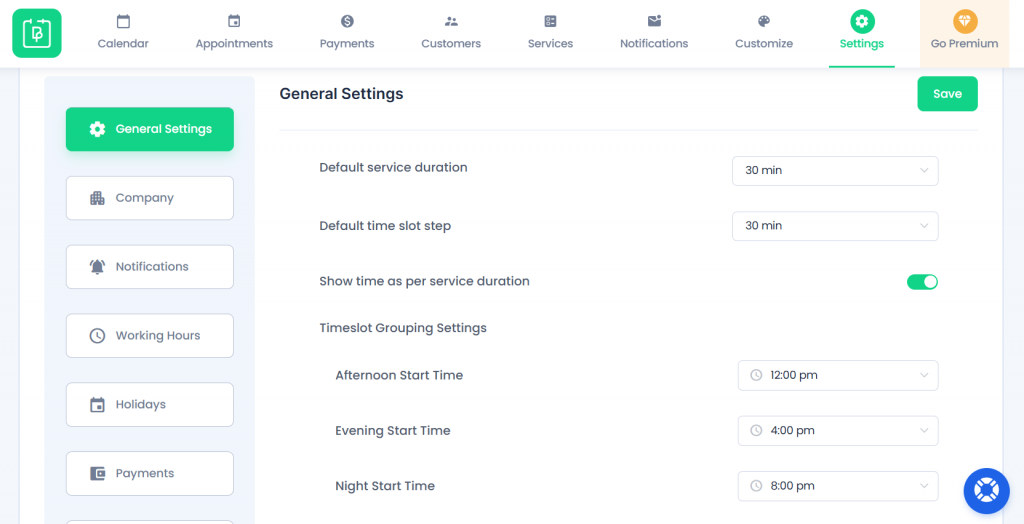Click the Services list icon
This screenshot has width=1024, height=524.
tap(550, 22)
